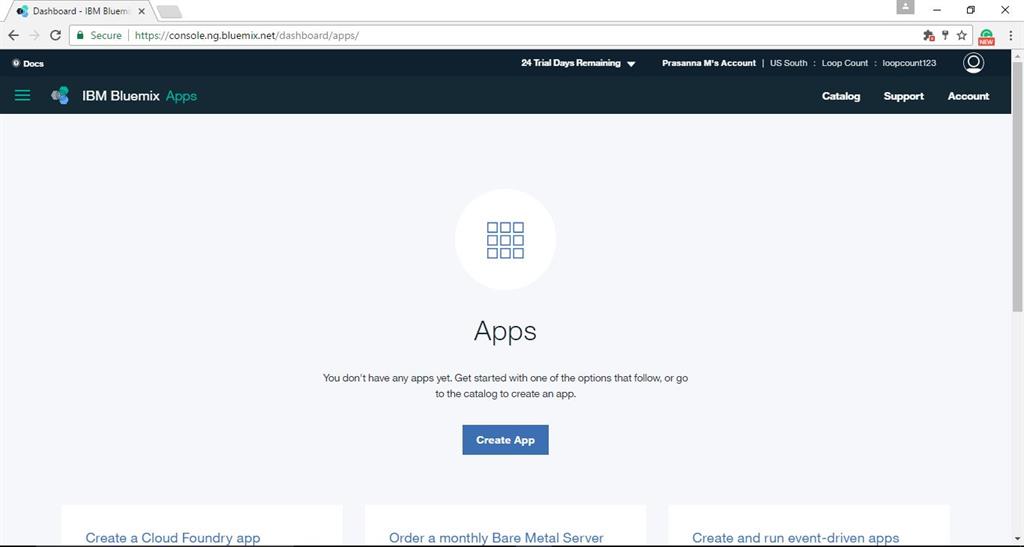Open Chrome's three-dot menu

tap(1010, 35)
